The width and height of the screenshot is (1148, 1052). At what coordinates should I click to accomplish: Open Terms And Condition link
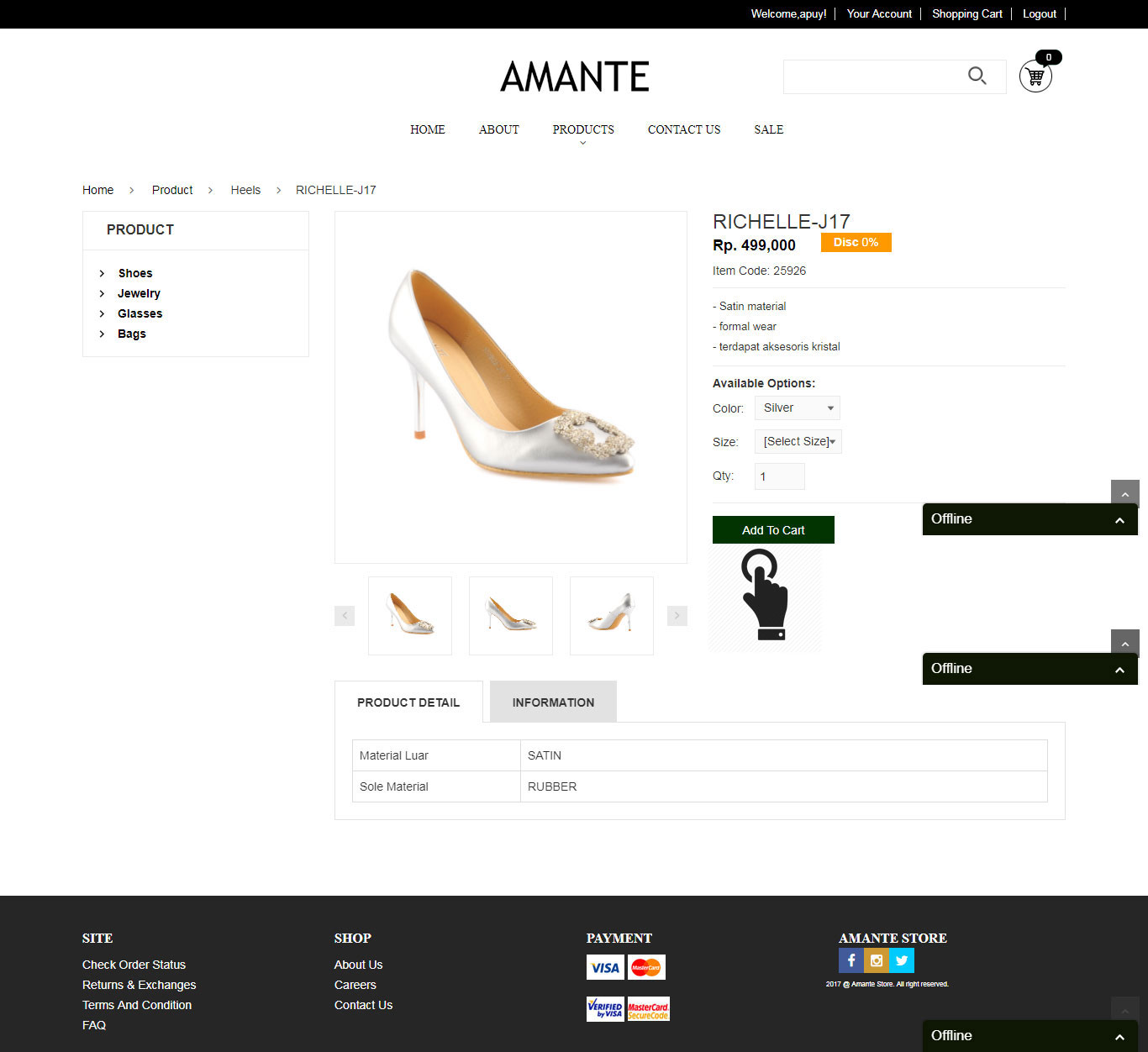137,1005
